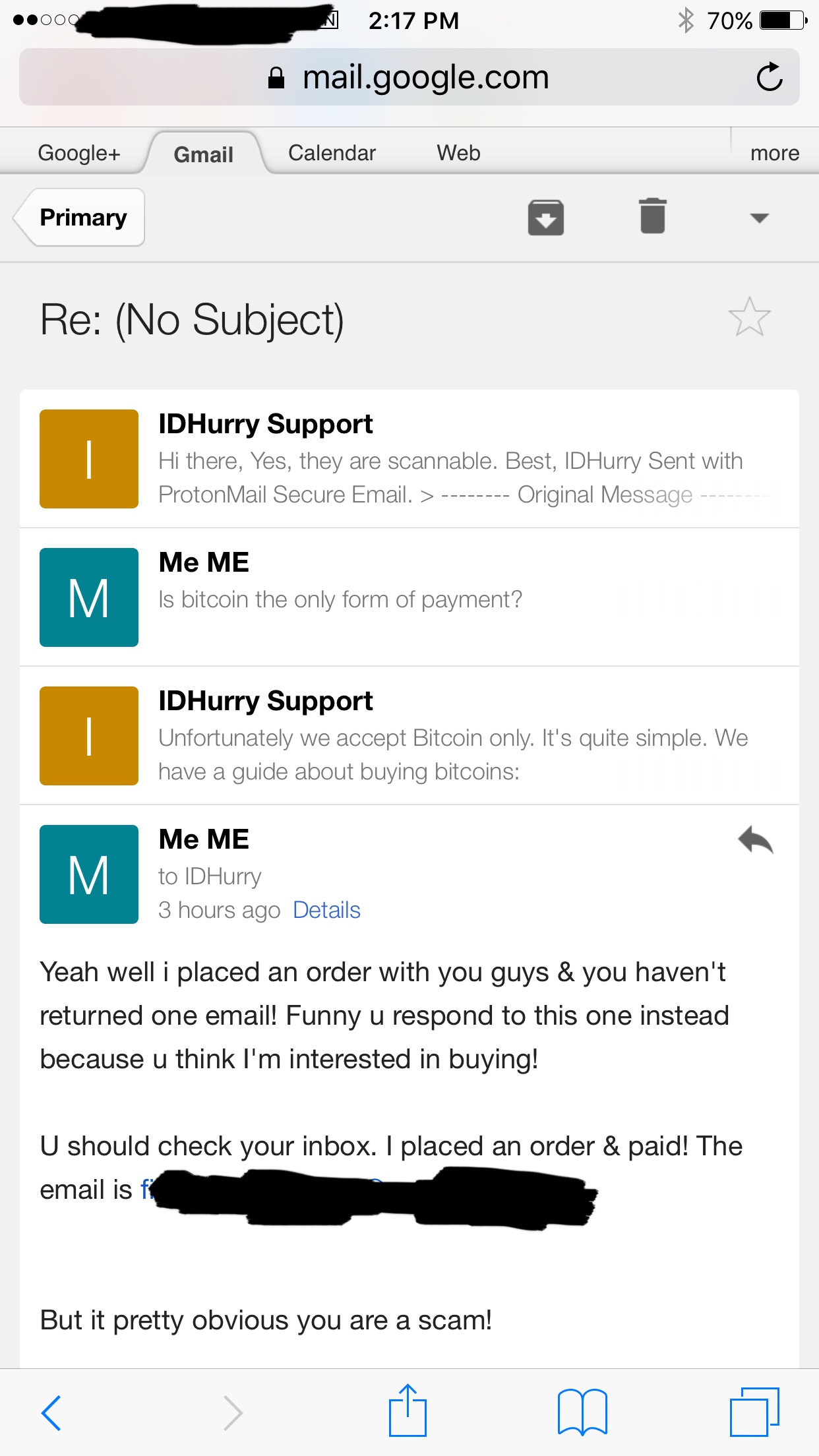Reload the page in the address bar
819x1456 pixels.
point(770,77)
